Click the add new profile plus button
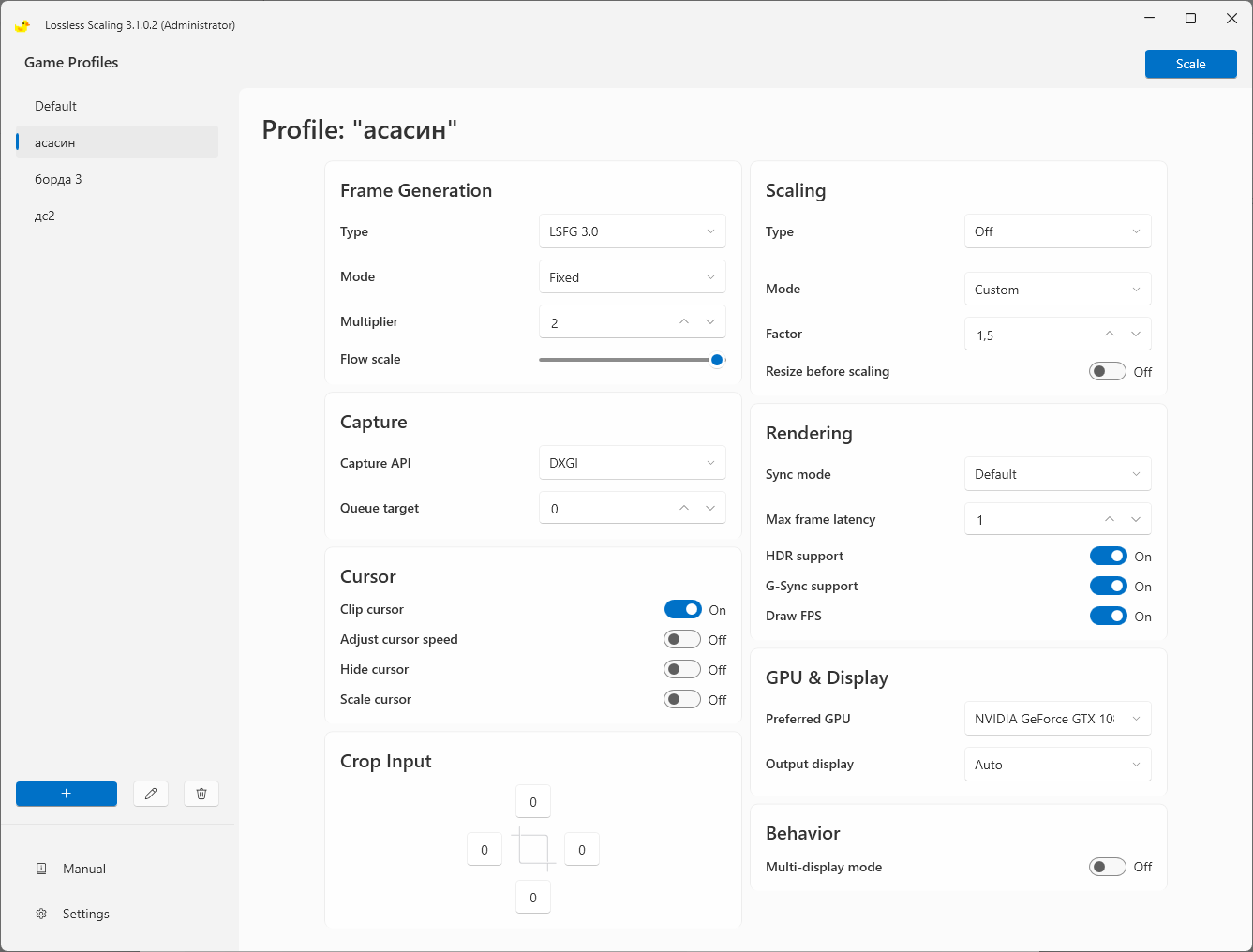This screenshot has width=1253, height=952. [x=67, y=794]
